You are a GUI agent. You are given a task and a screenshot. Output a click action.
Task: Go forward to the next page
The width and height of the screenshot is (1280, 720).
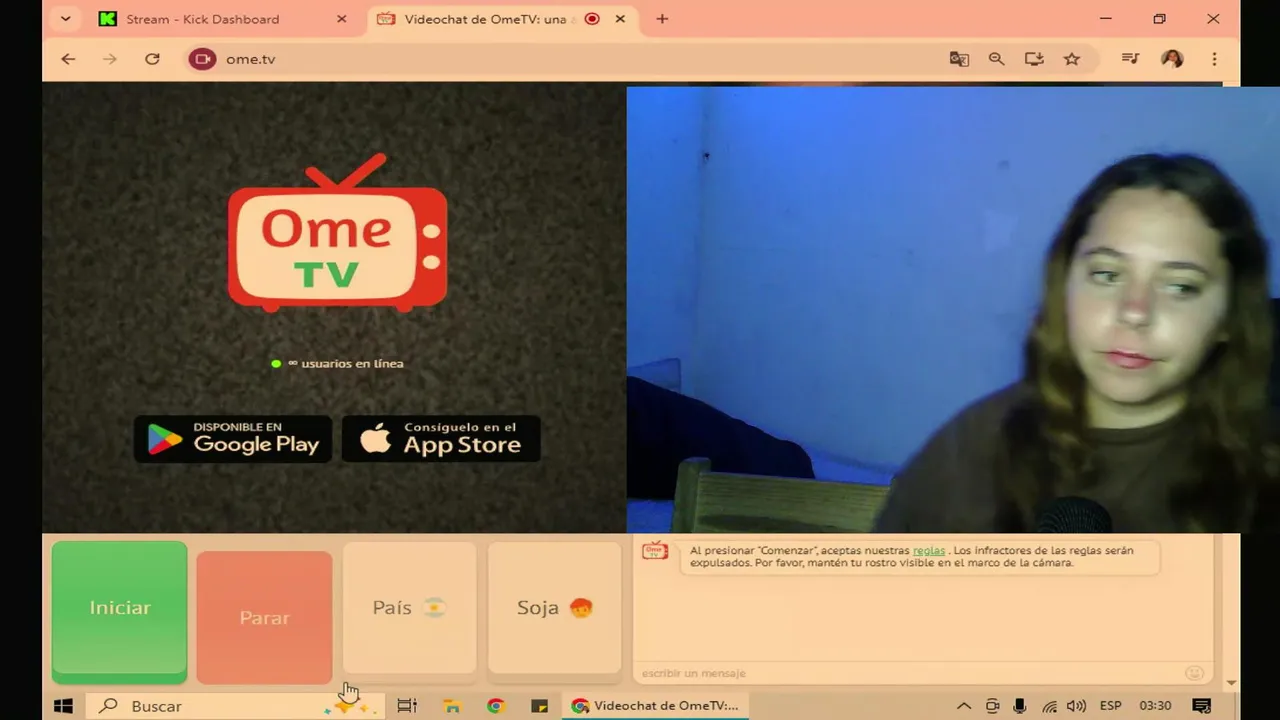tap(110, 59)
